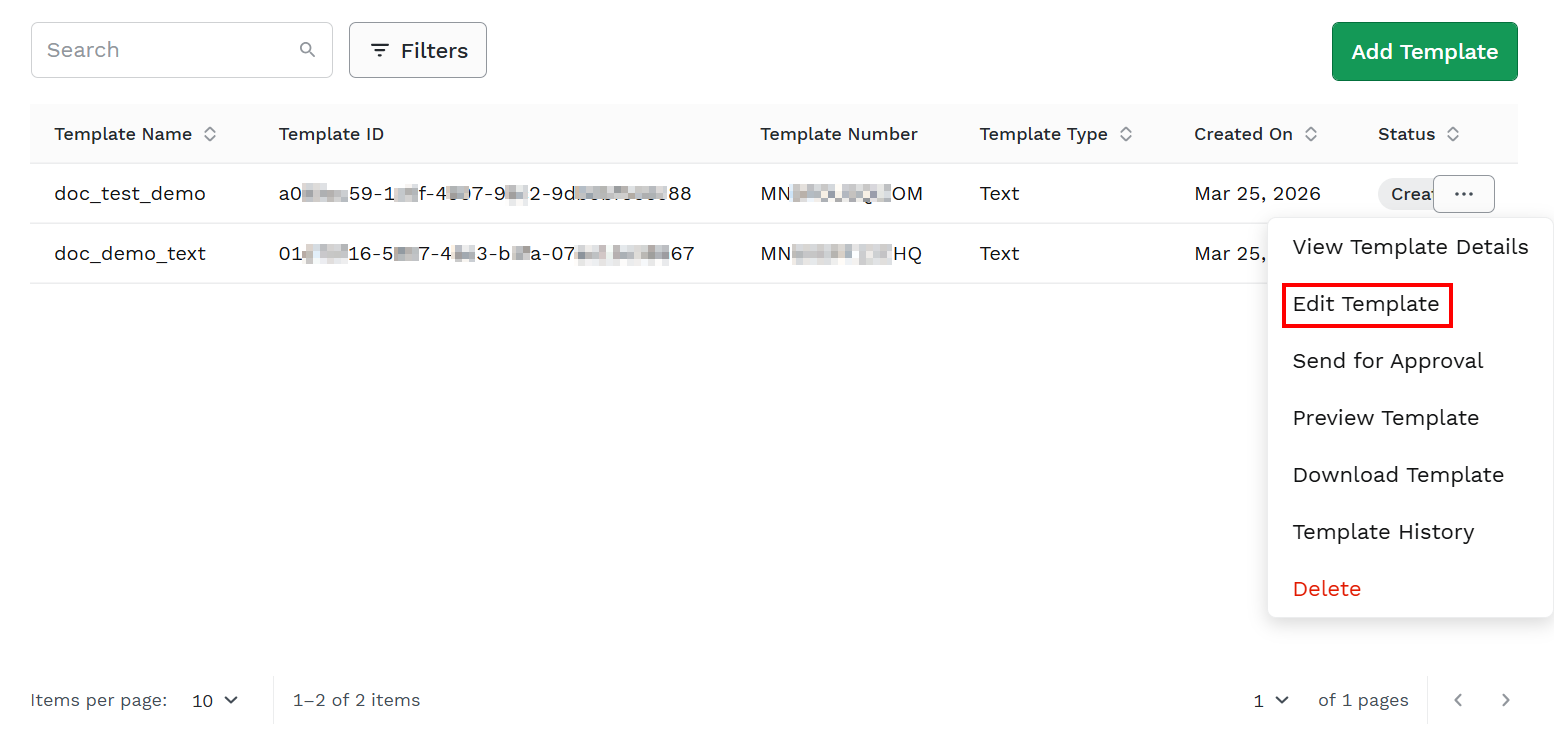The image size is (1554, 735).
Task: Go to the previous page arrow
Action: 1458,700
